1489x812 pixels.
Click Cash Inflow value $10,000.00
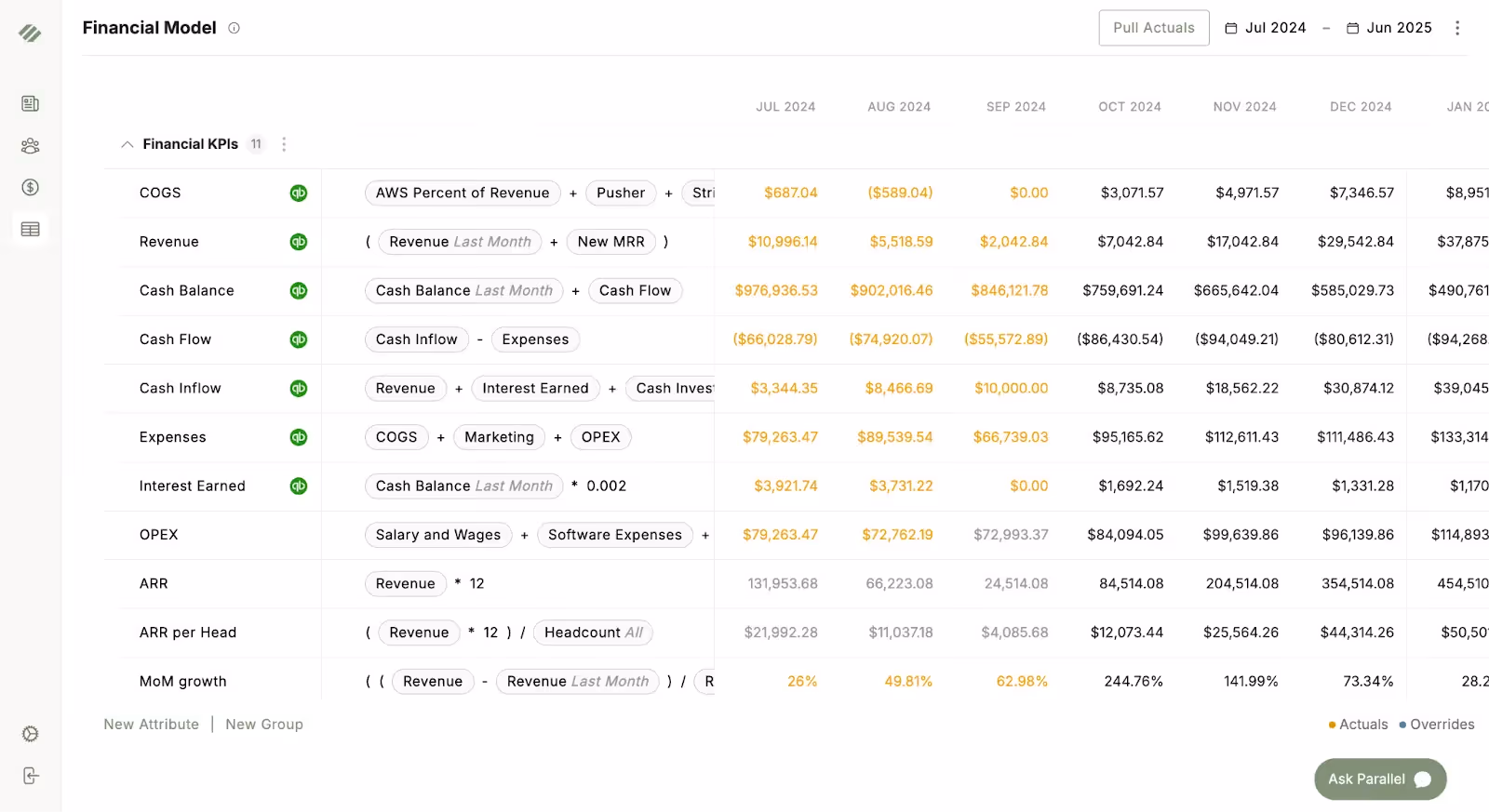pos(1011,388)
